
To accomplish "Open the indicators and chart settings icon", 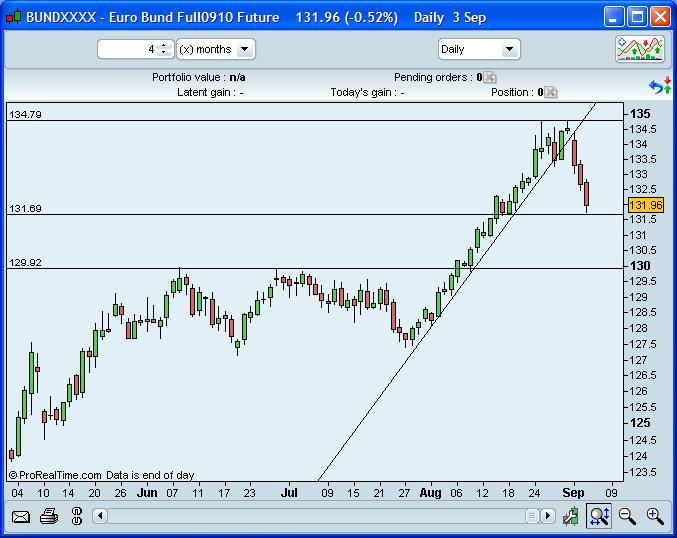I will pos(639,49).
